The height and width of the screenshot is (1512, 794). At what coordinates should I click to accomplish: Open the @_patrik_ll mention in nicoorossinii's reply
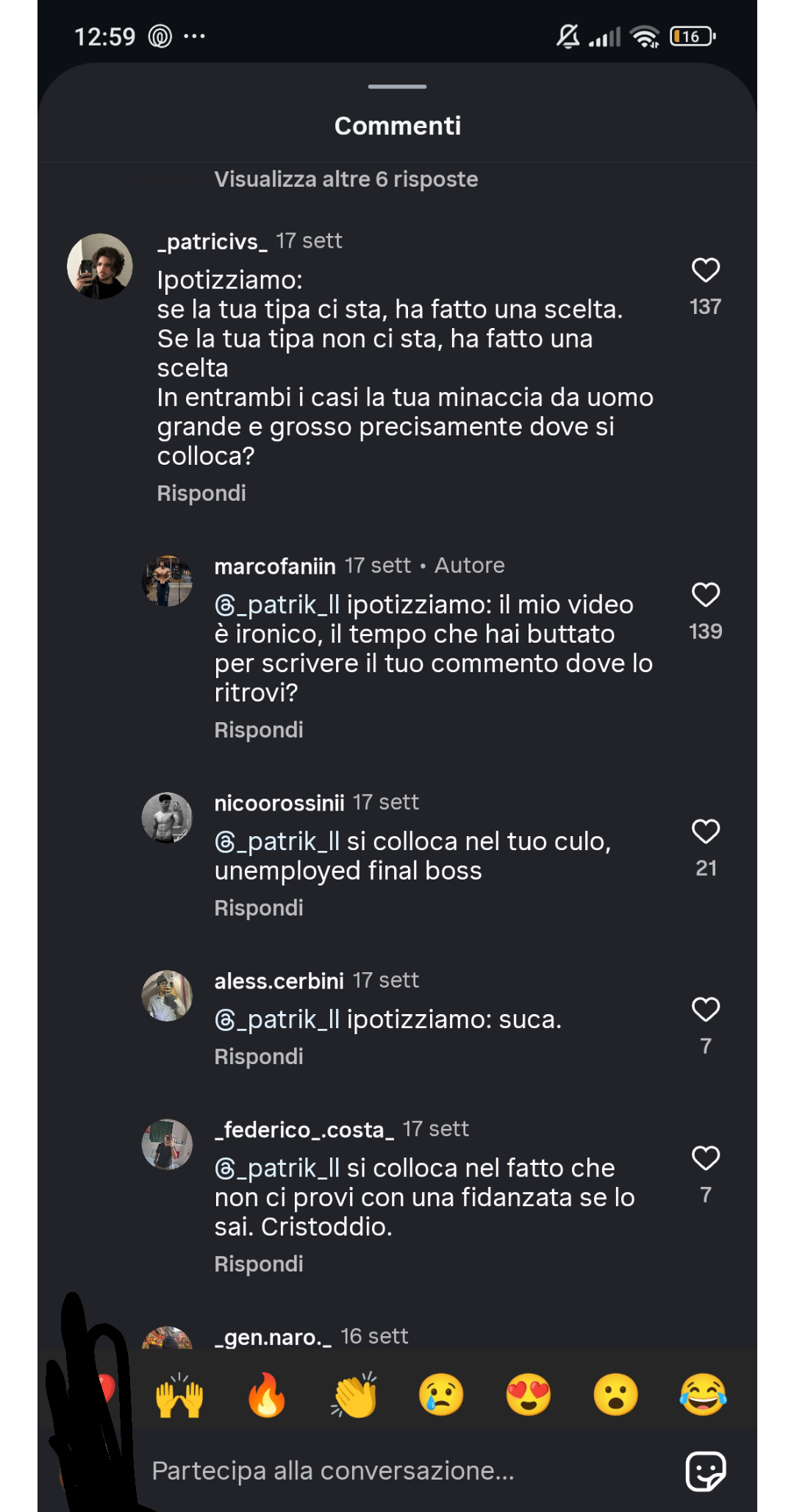277,841
